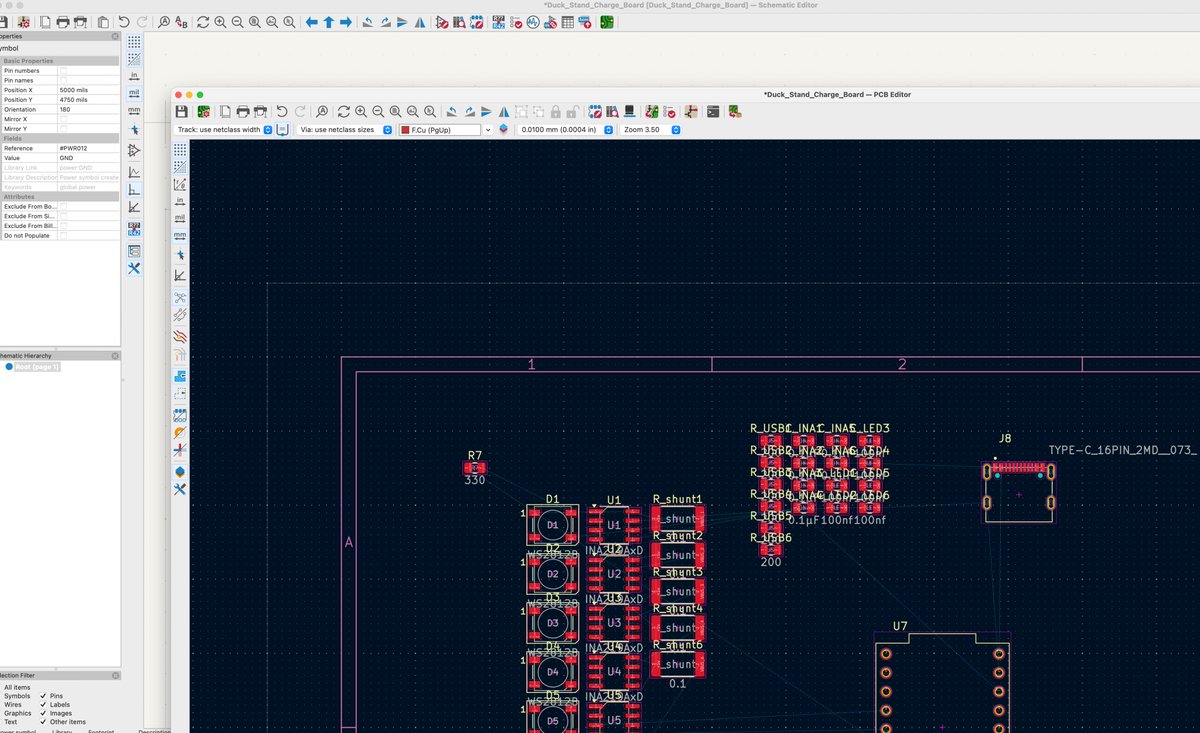Viewport: 1200px width, 733px height.
Task: Select Root page 1 in Schematic Hierarchy
Action: point(37,367)
